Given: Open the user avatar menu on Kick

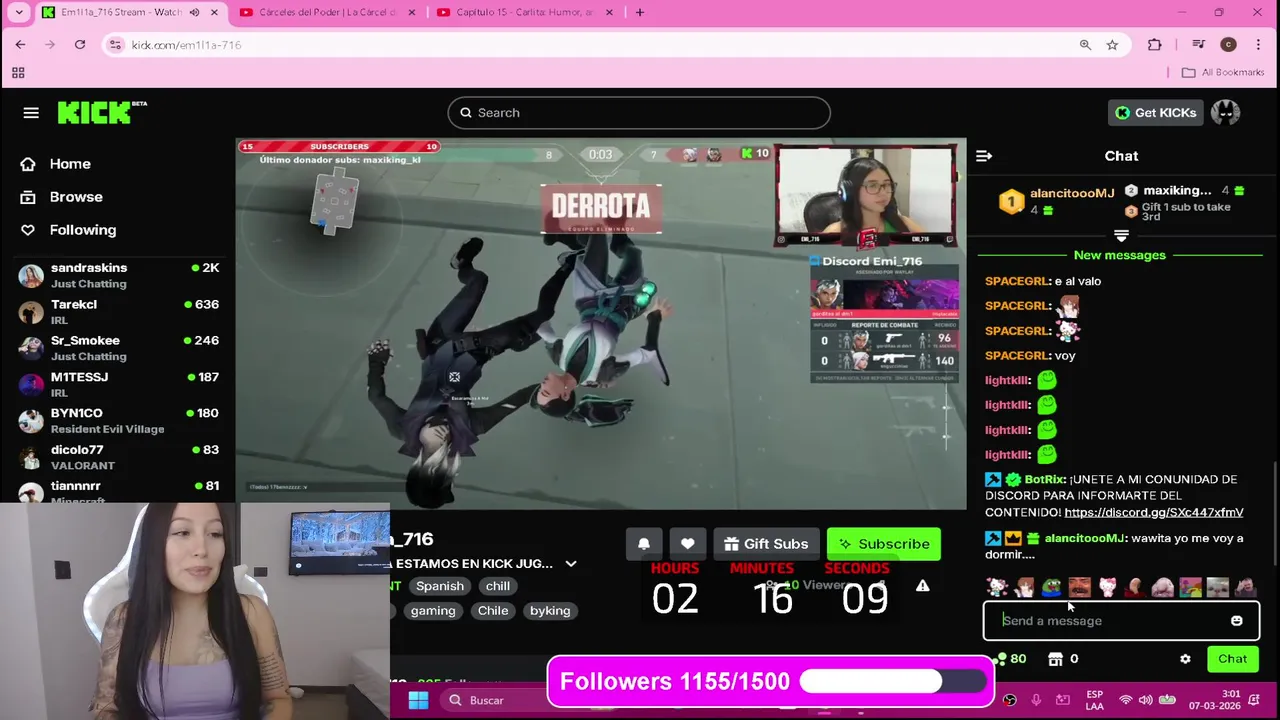Looking at the screenshot, I should pyautogui.click(x=1225, y=113).
